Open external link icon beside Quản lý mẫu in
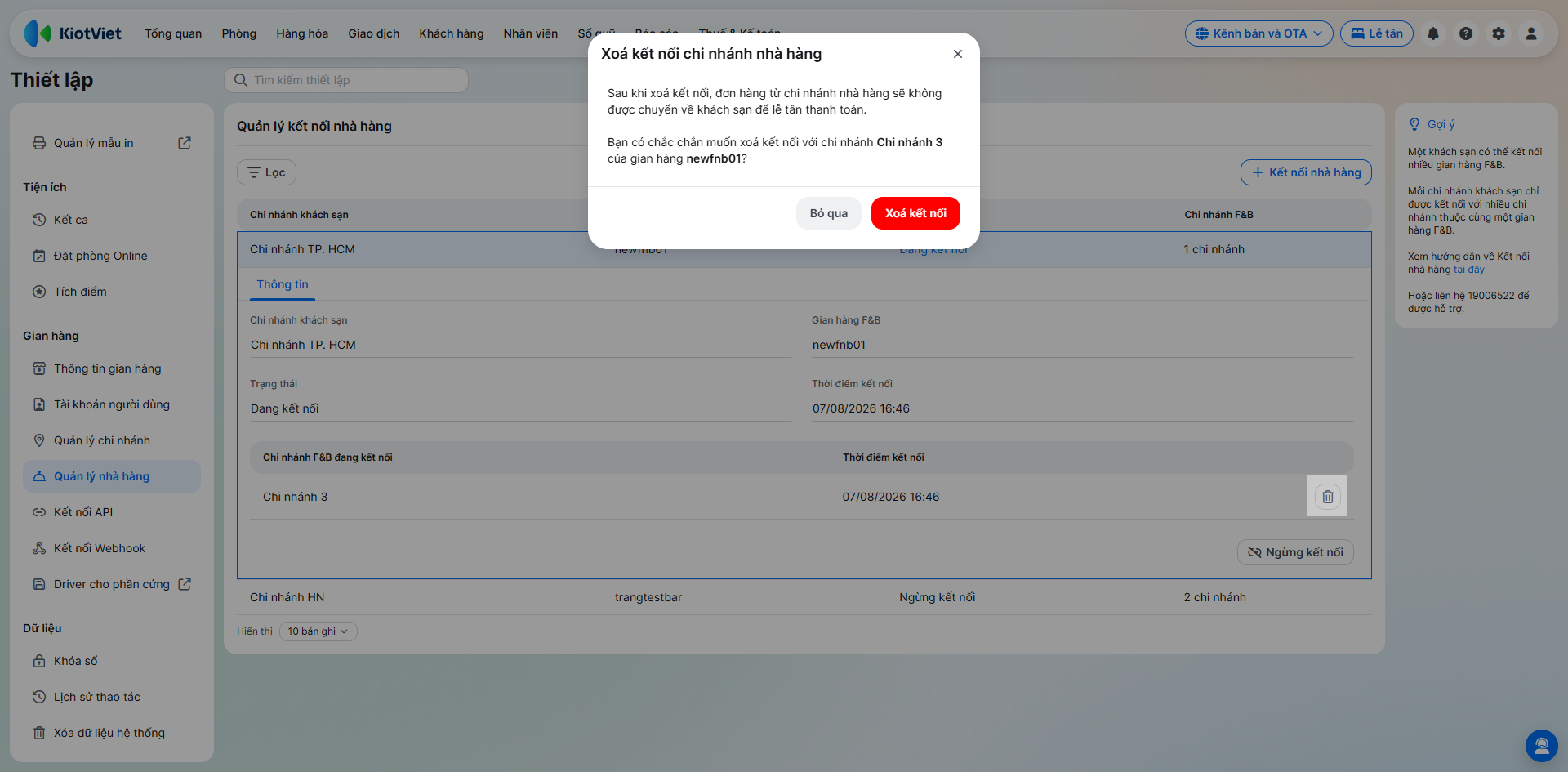 pos(185,143)
